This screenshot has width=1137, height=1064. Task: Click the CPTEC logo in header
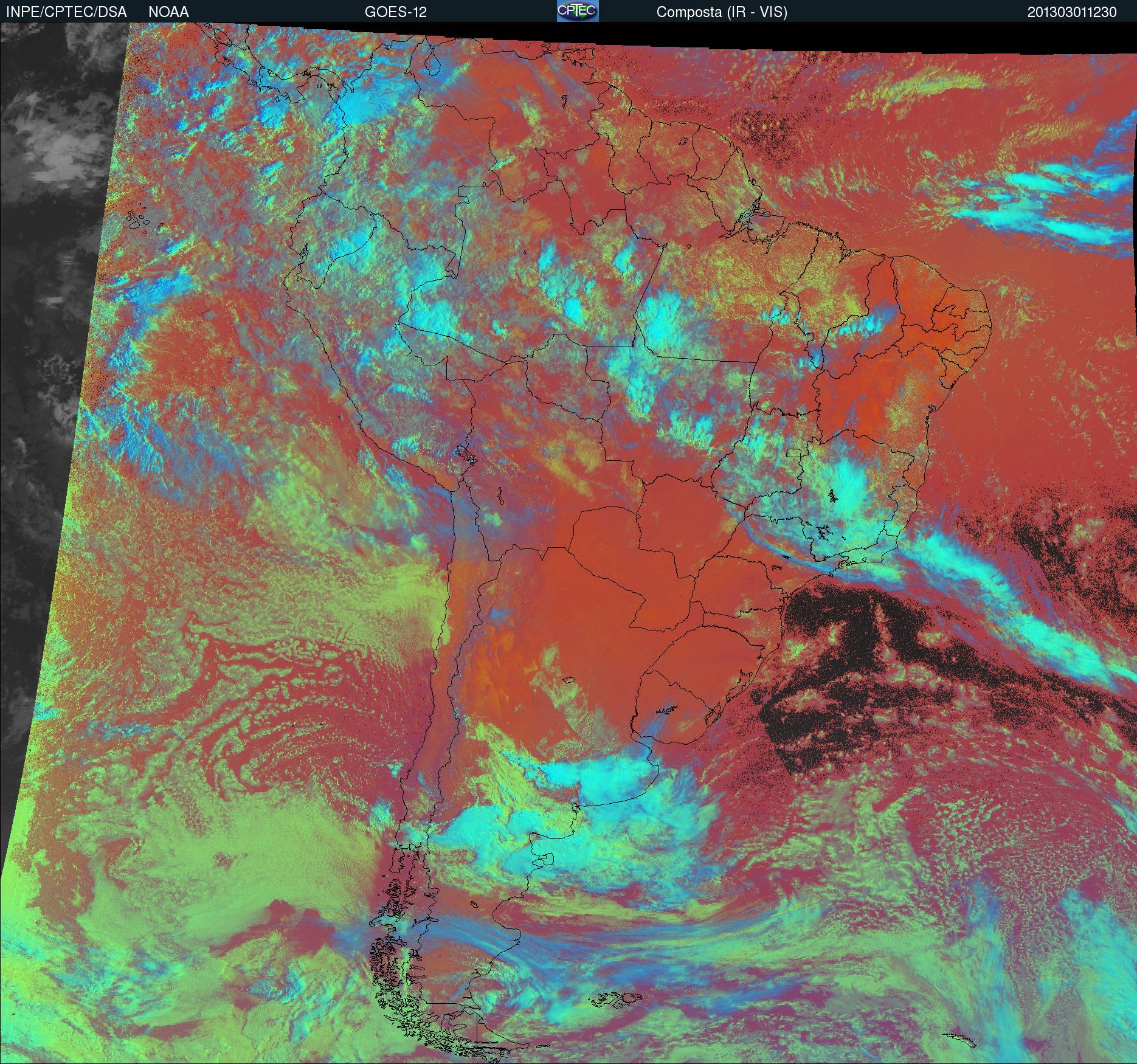(x=578, y=11)
